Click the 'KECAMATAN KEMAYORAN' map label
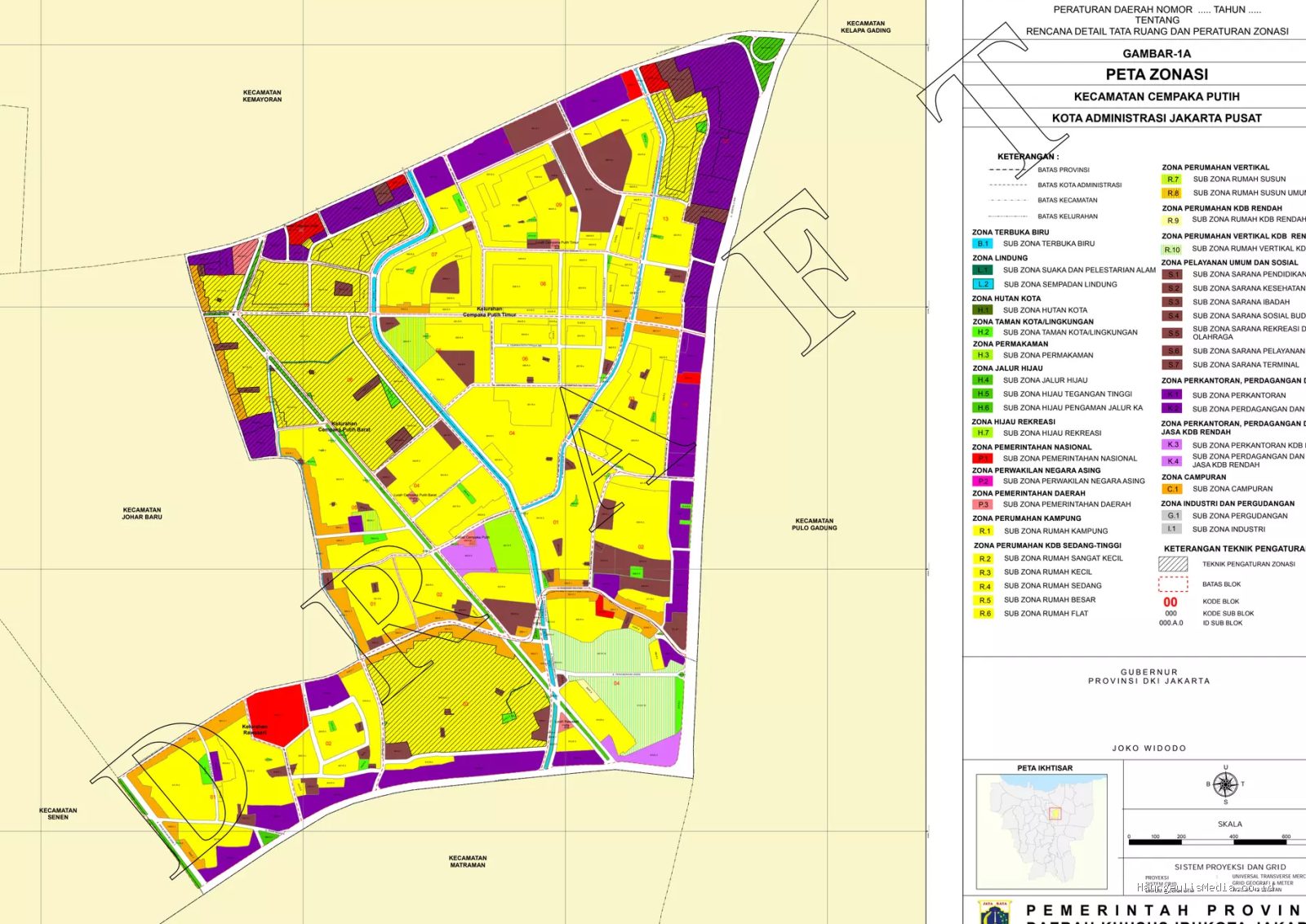1306x924 pixels. pos(262,96)
